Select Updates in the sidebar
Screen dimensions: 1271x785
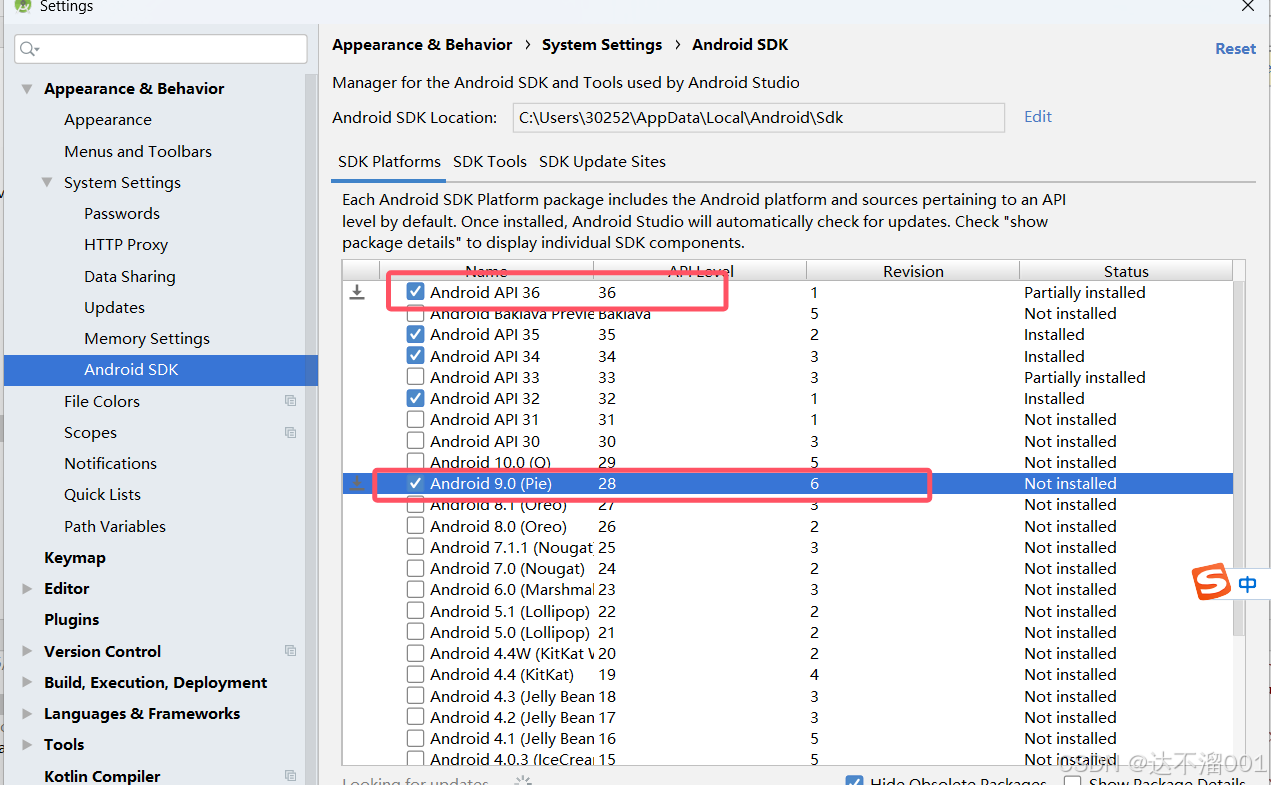(115, 307)
